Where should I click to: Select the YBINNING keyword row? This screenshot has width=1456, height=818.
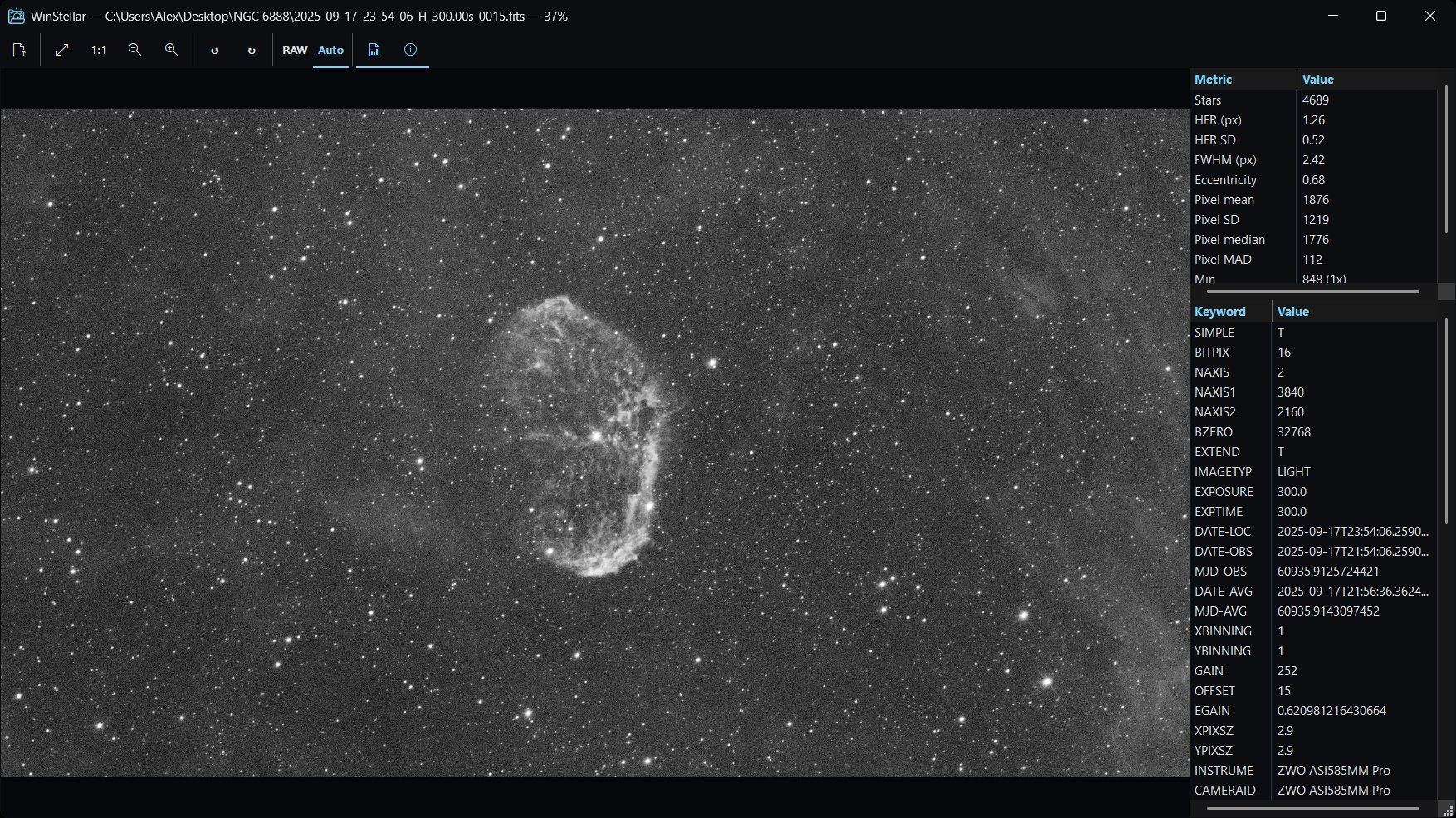[x=1314, y=650]
